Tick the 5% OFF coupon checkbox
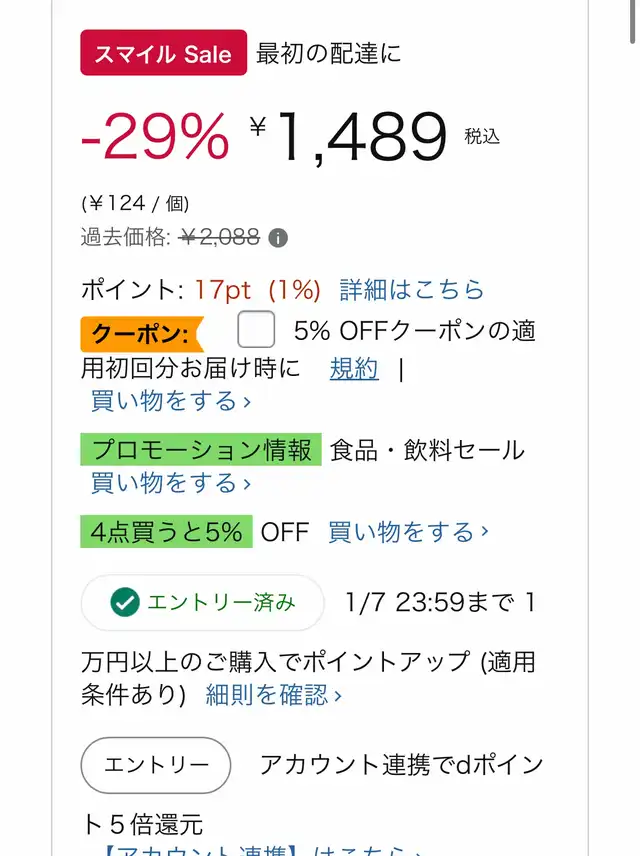 coord(256,330)
